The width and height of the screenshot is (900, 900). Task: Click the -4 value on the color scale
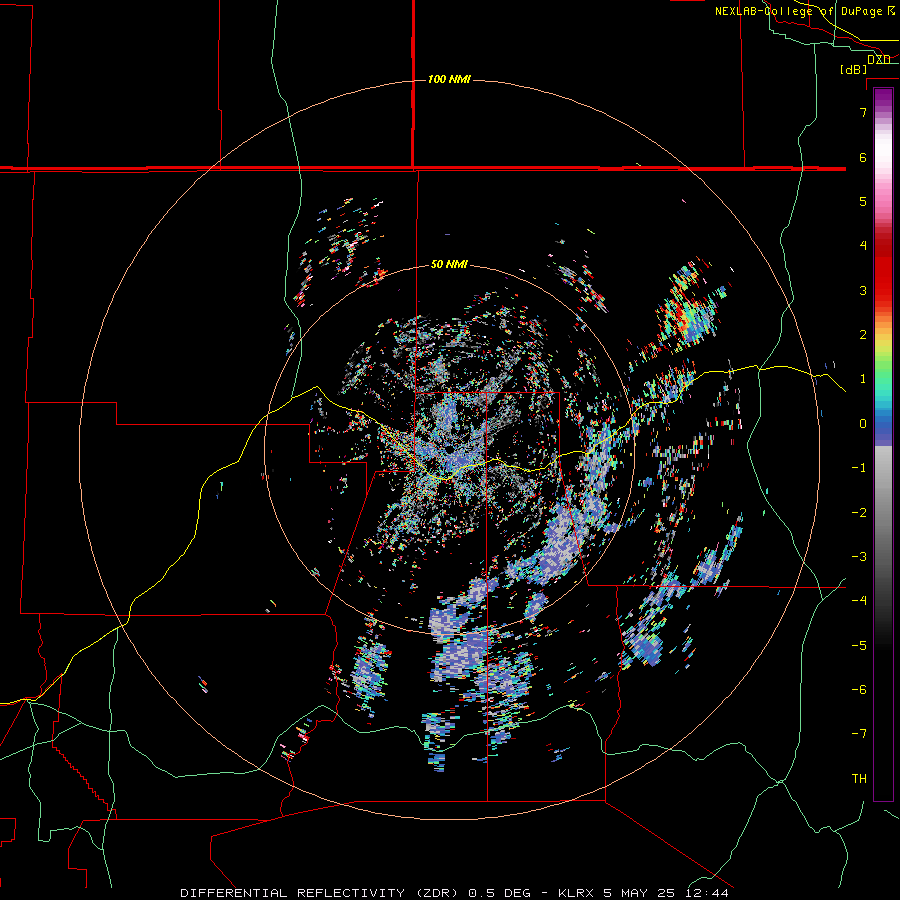(x=859, y=601)
